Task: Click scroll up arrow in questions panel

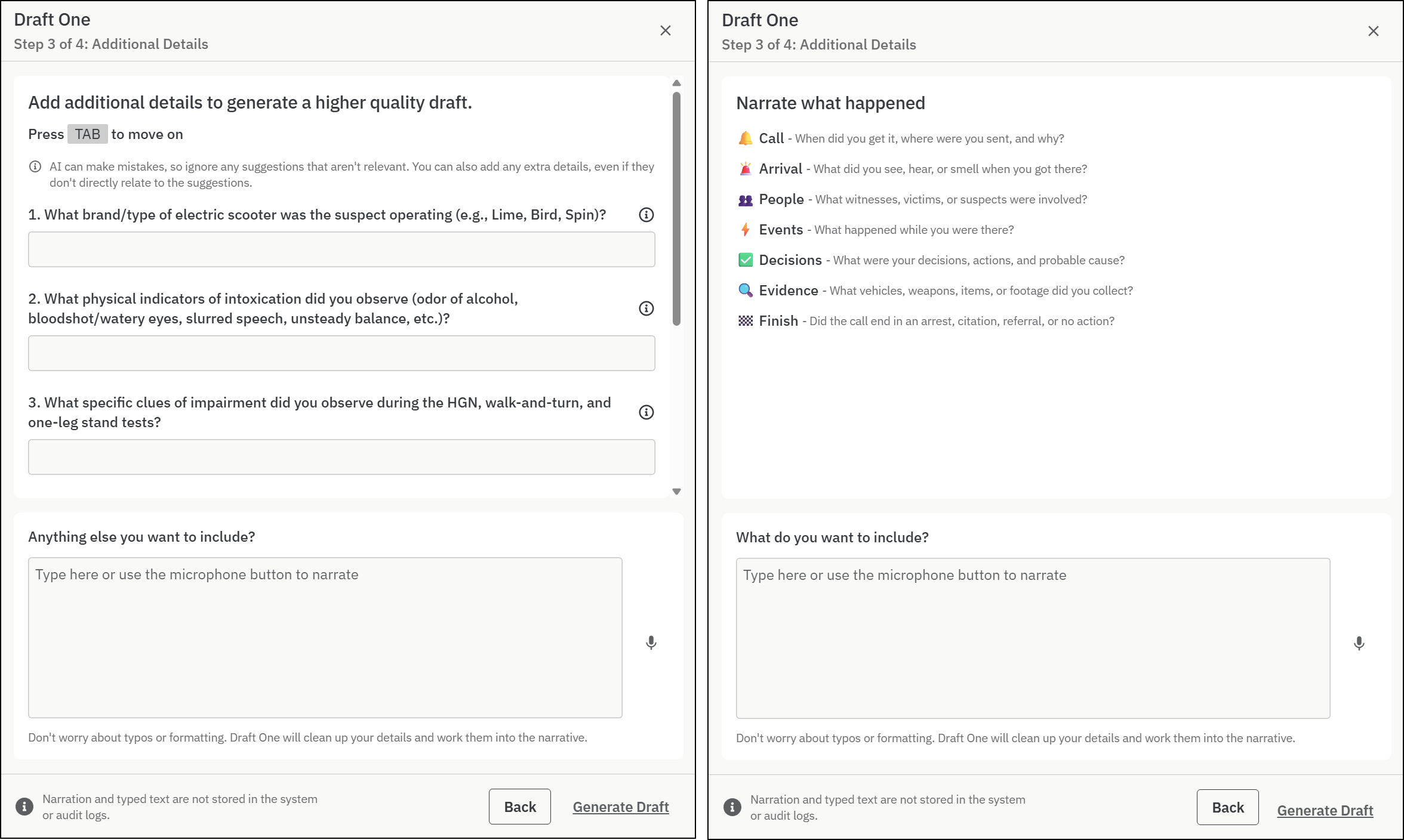Action: tap(676, 83)
